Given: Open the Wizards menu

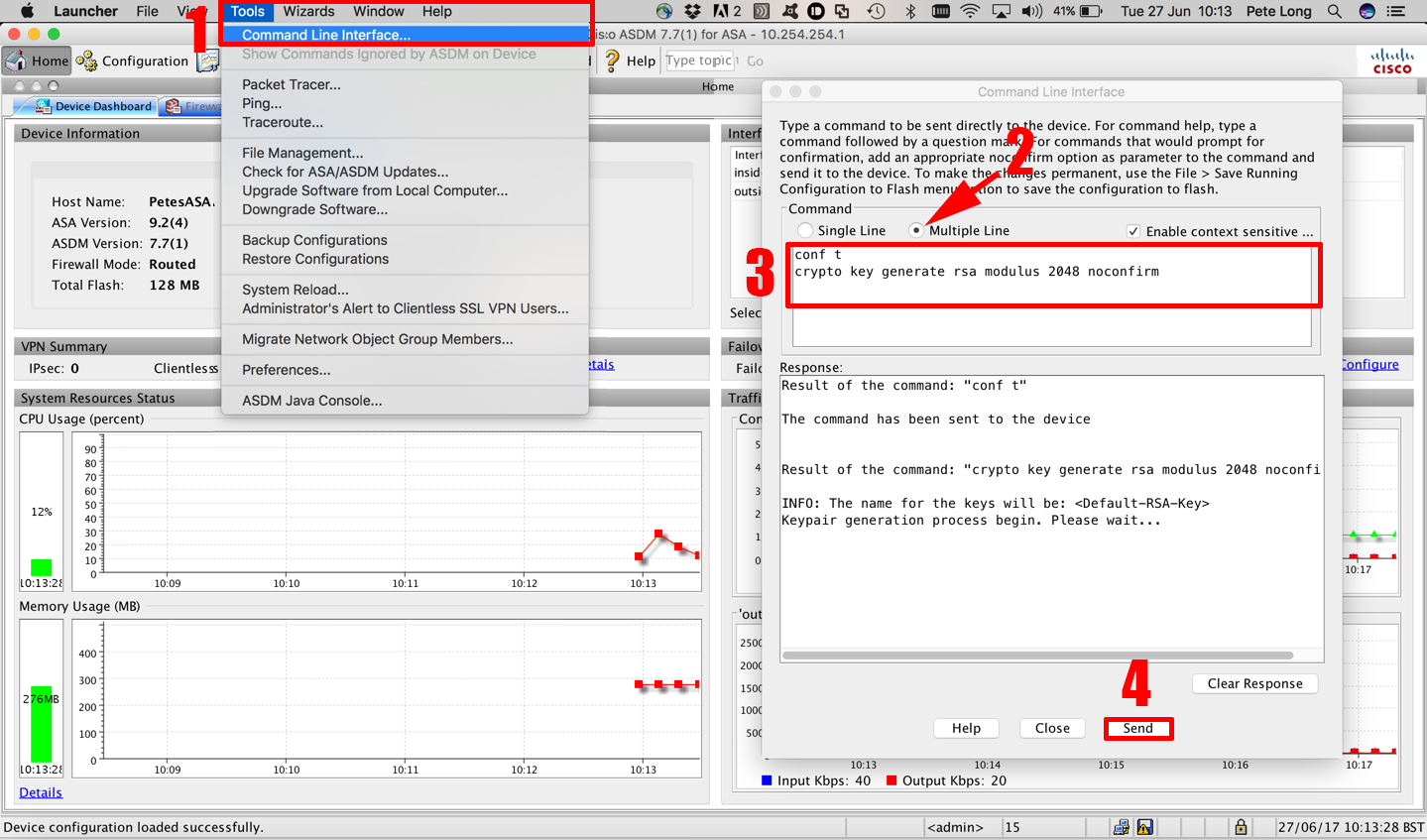Looking at the screenshot, I should [308, 11].
